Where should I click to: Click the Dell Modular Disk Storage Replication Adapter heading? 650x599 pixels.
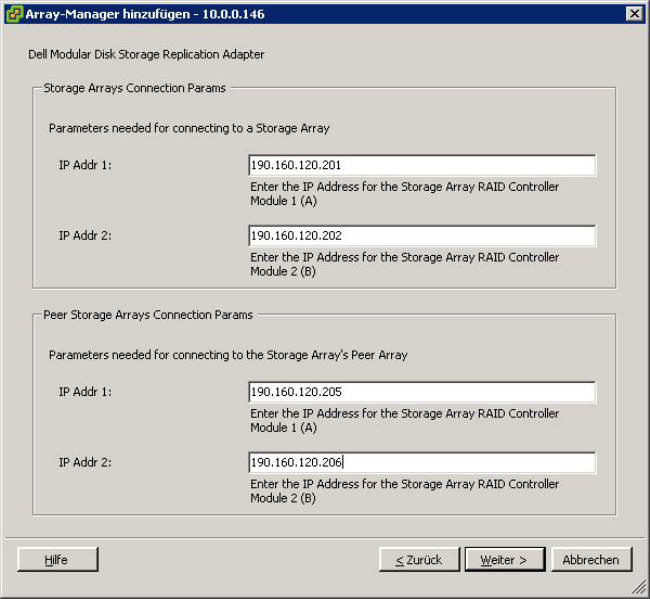click(146, 54)
